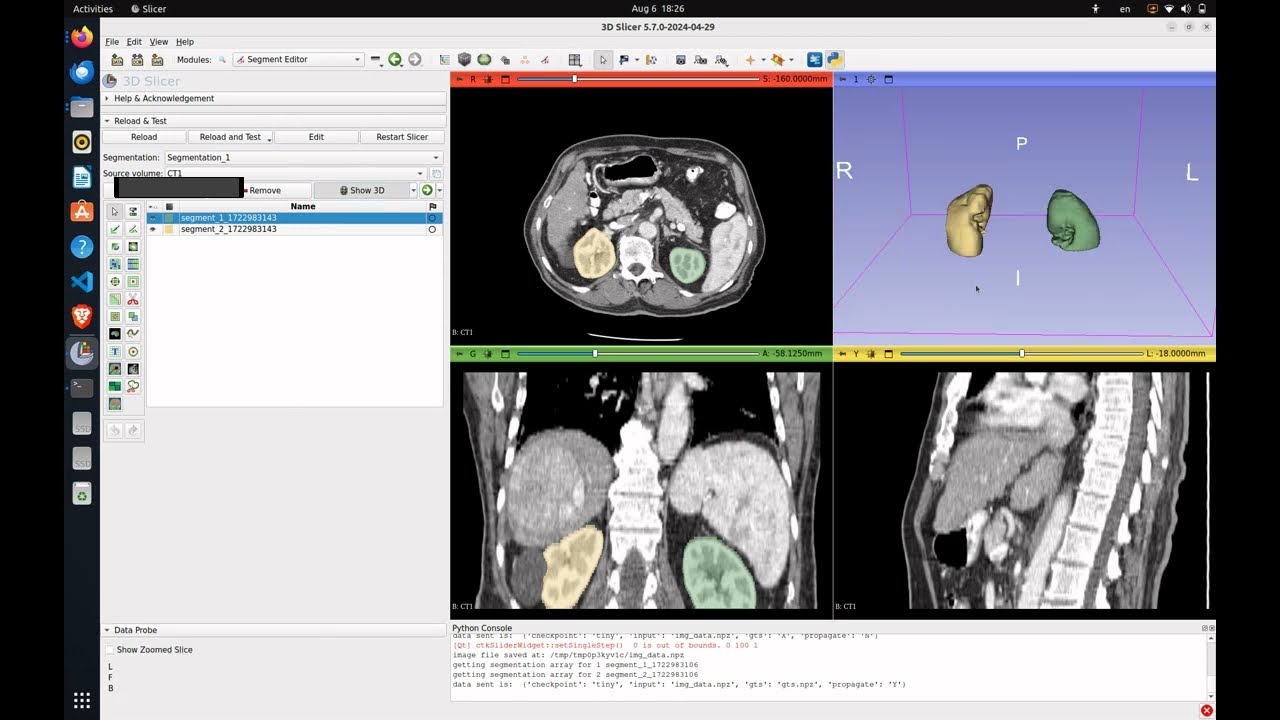Open the View menu
Viewport: 1280px width, 720px height.
[159, 42]
